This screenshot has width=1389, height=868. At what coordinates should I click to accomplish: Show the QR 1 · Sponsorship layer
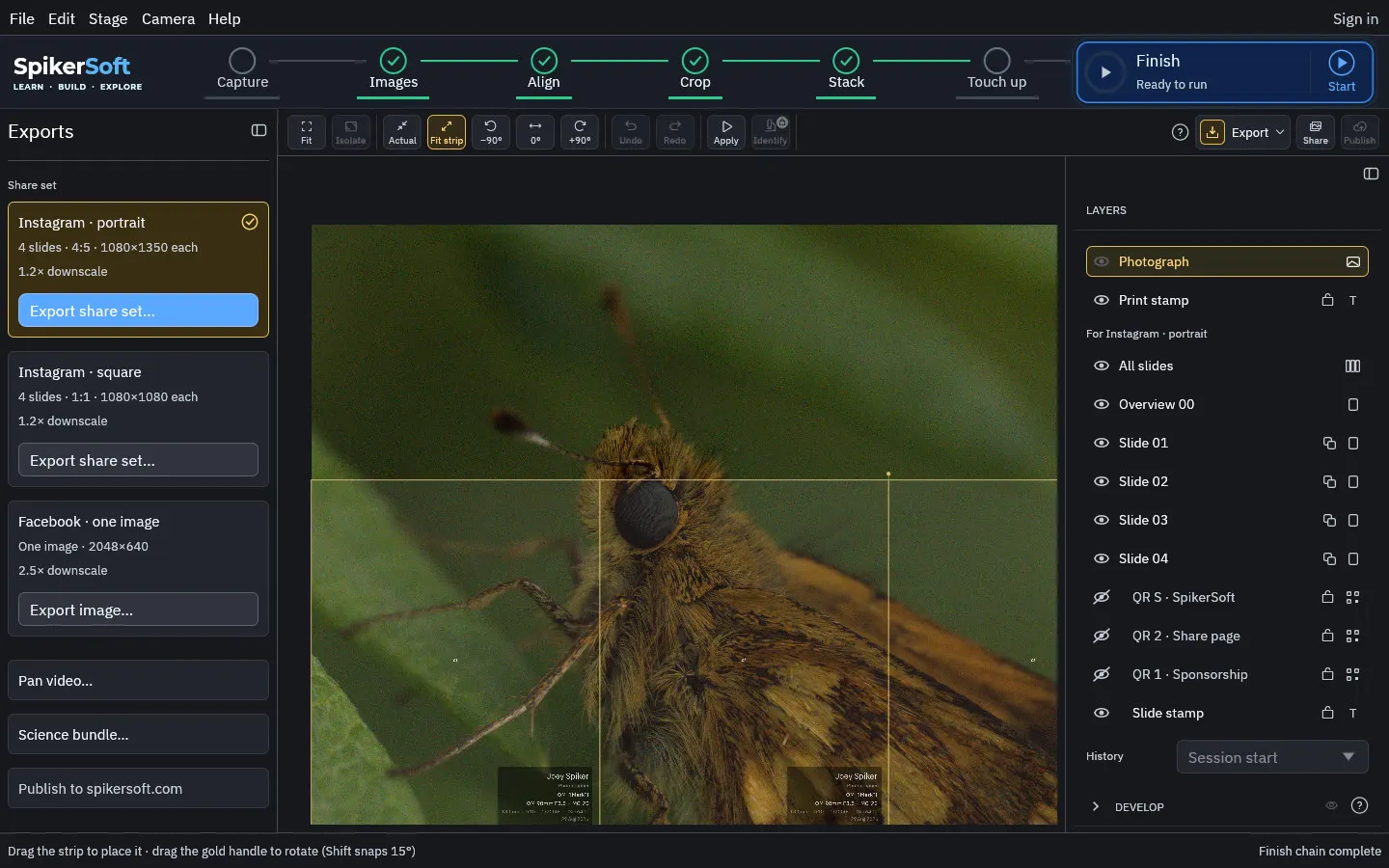(1102, 674)
